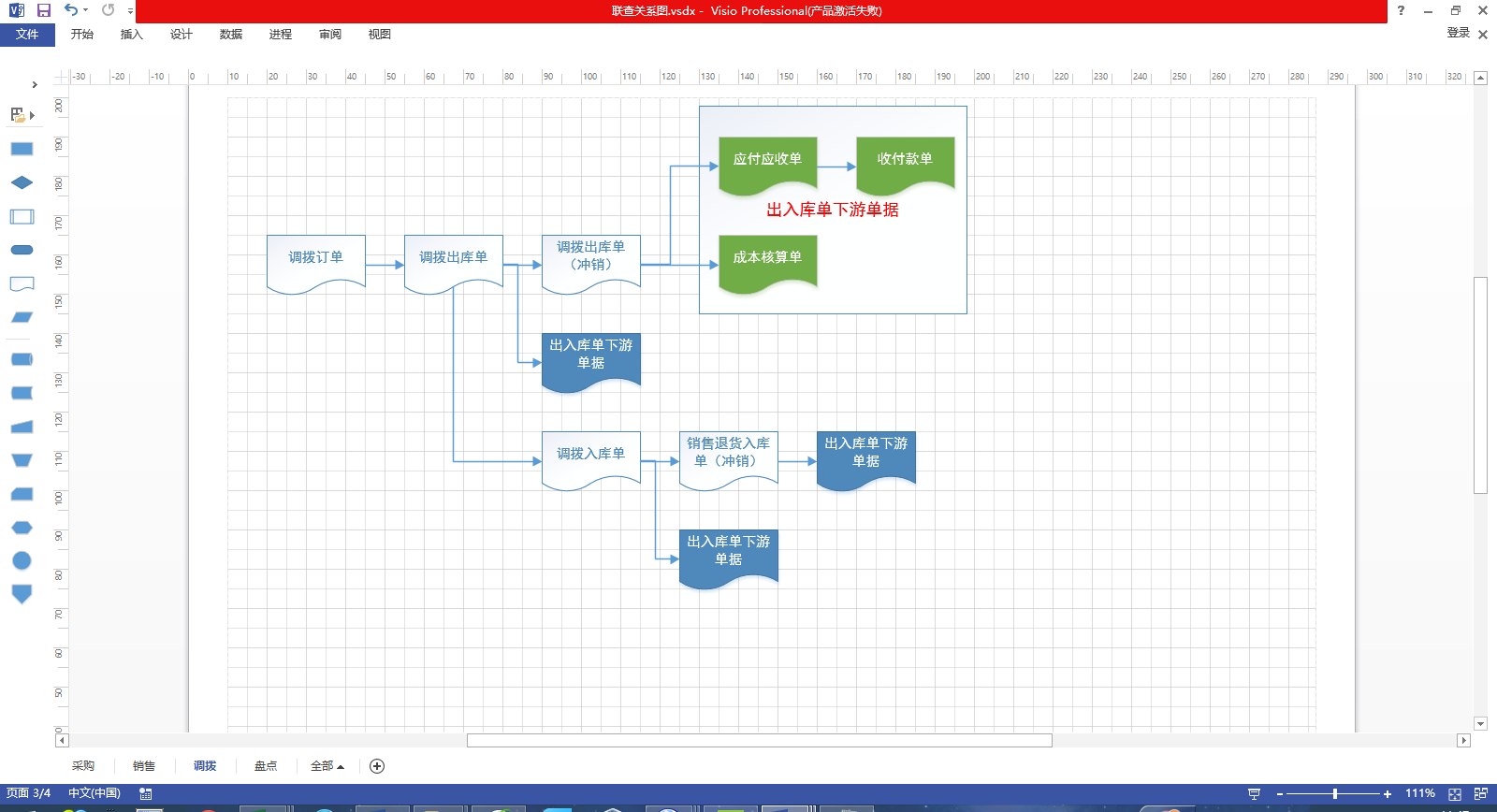Open the 全部 page list dropdown
The width and height of the screenshot is (1497, 812).
click(x=327, y=766)
